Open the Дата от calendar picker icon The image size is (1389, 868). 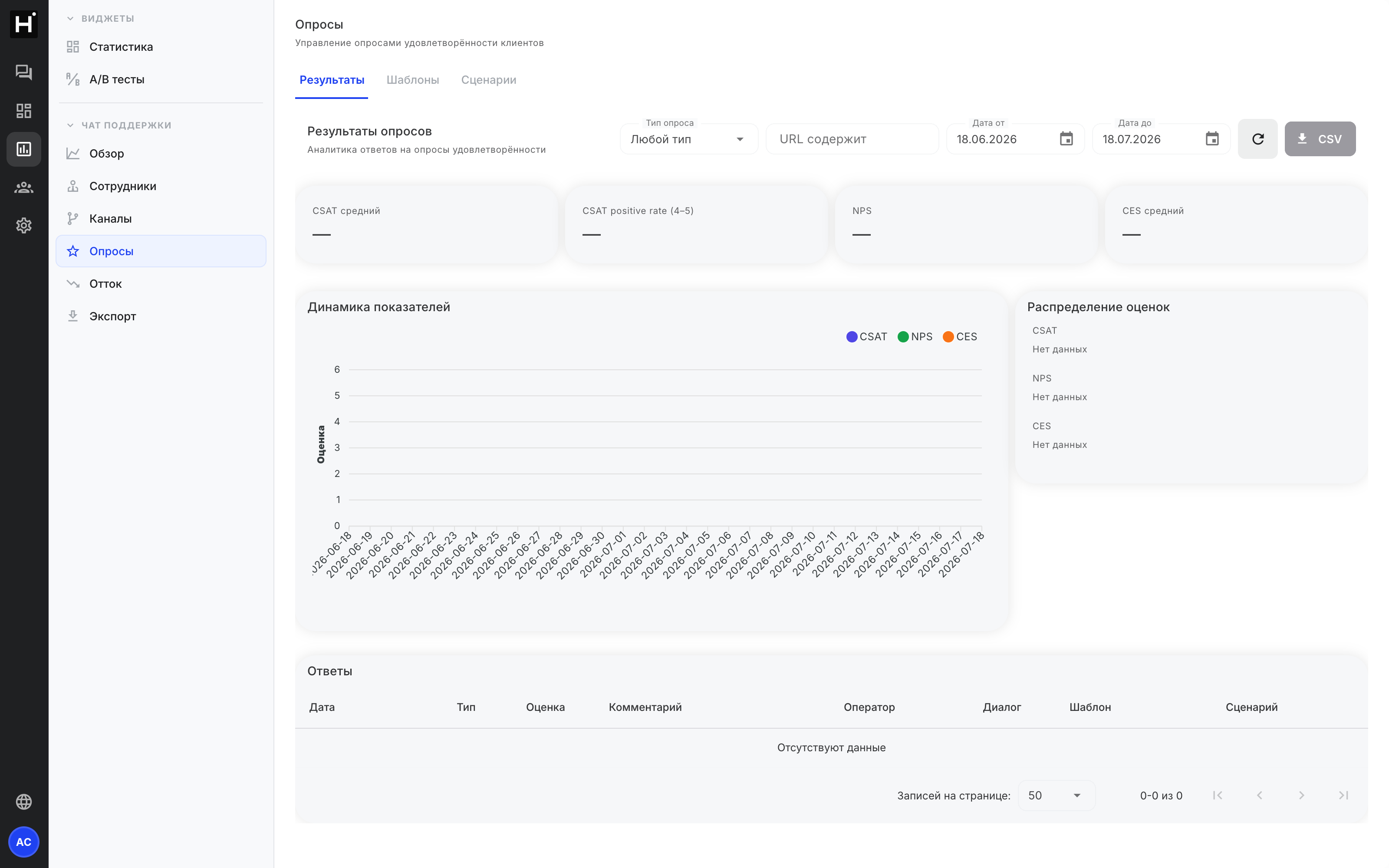pyautogui.click(x=1066, y=139)
